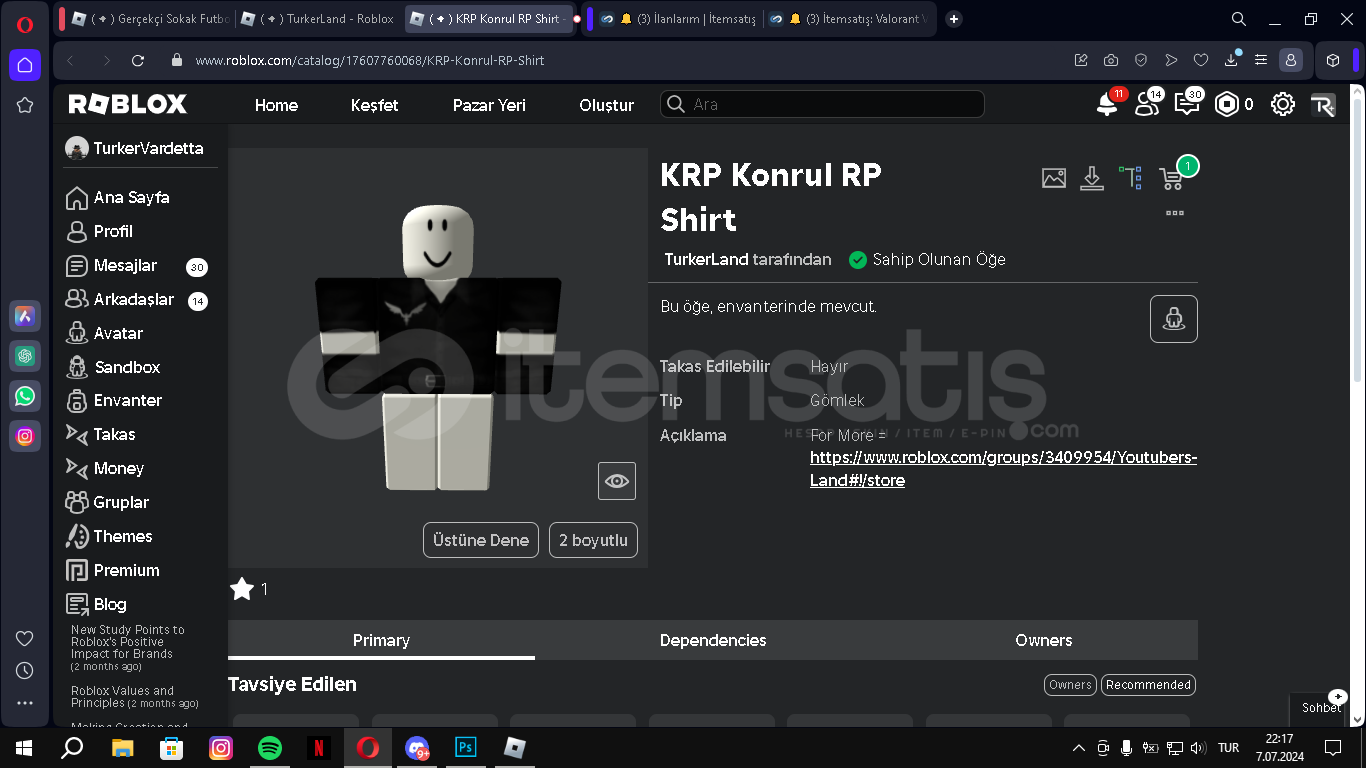Image resolution: width=1366 pixels, height=768 pixels.
Task: Open TurkerVardetta profile in sidebar
Action: tap(134, 148)
